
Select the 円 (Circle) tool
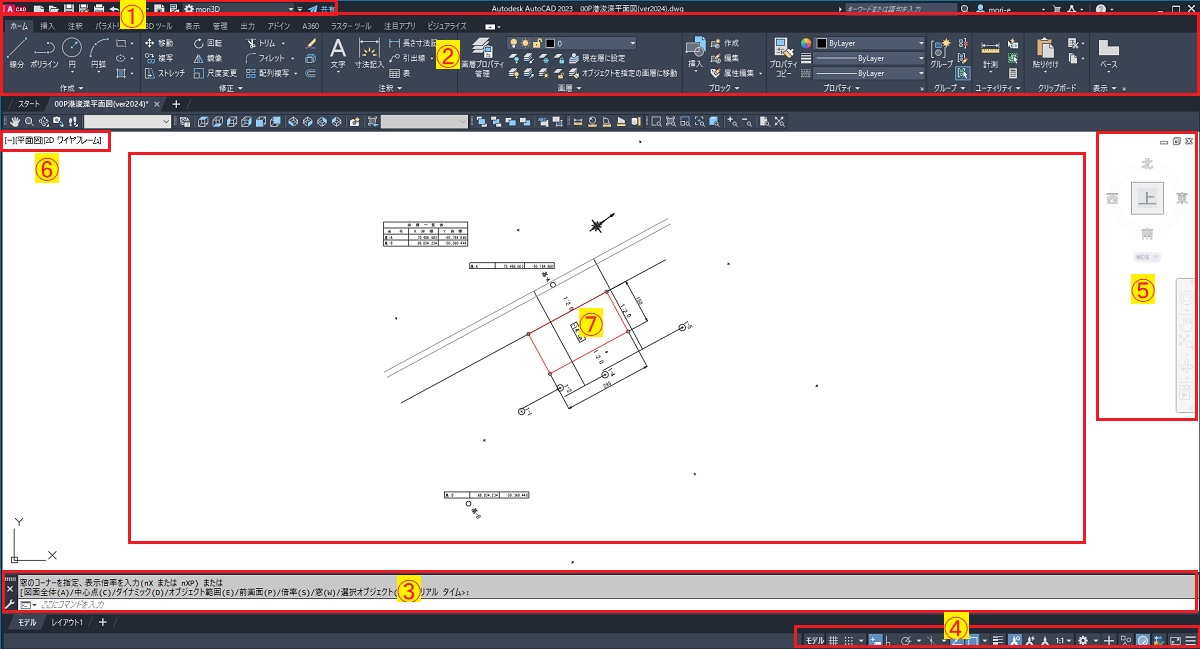[x=72, y=51]
